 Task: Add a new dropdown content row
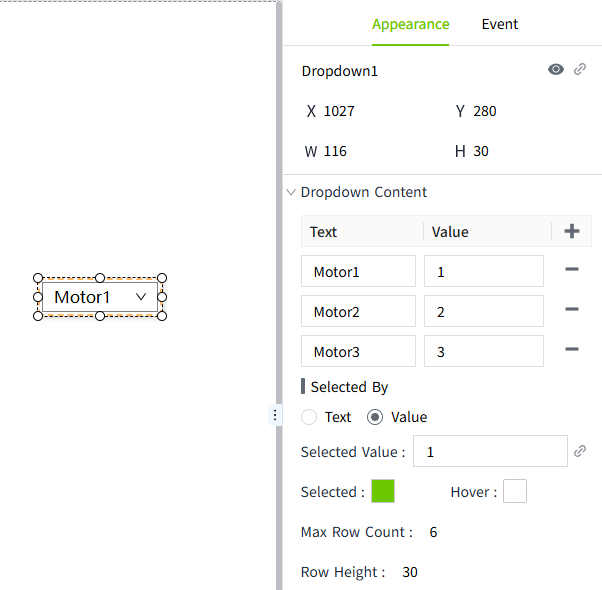tap(571, 232)
